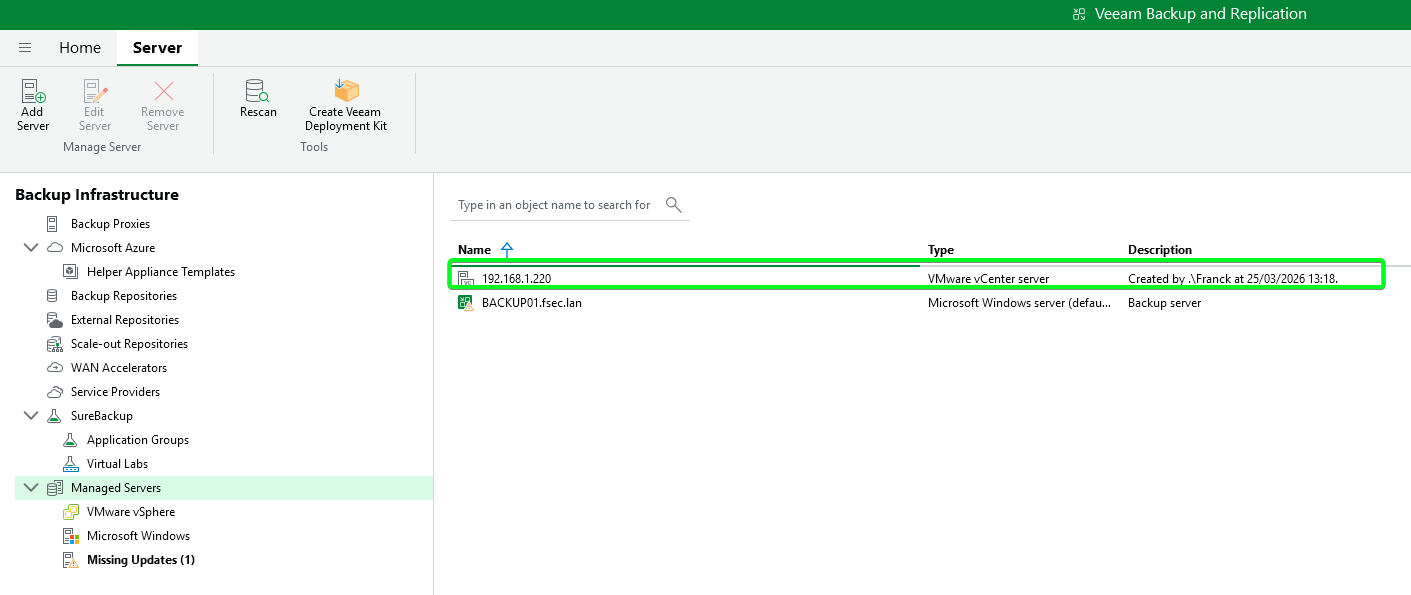
Task: Select the 192.168.1.220 server row
Action: pos(917,278)
